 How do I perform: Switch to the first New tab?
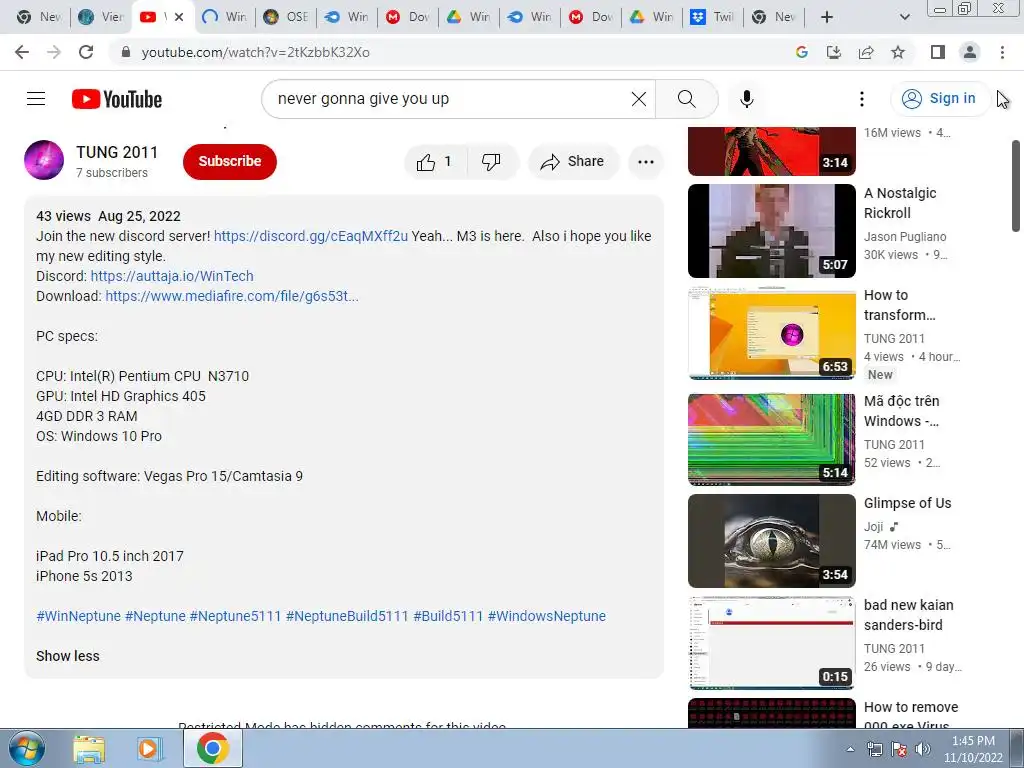(39, 17)
